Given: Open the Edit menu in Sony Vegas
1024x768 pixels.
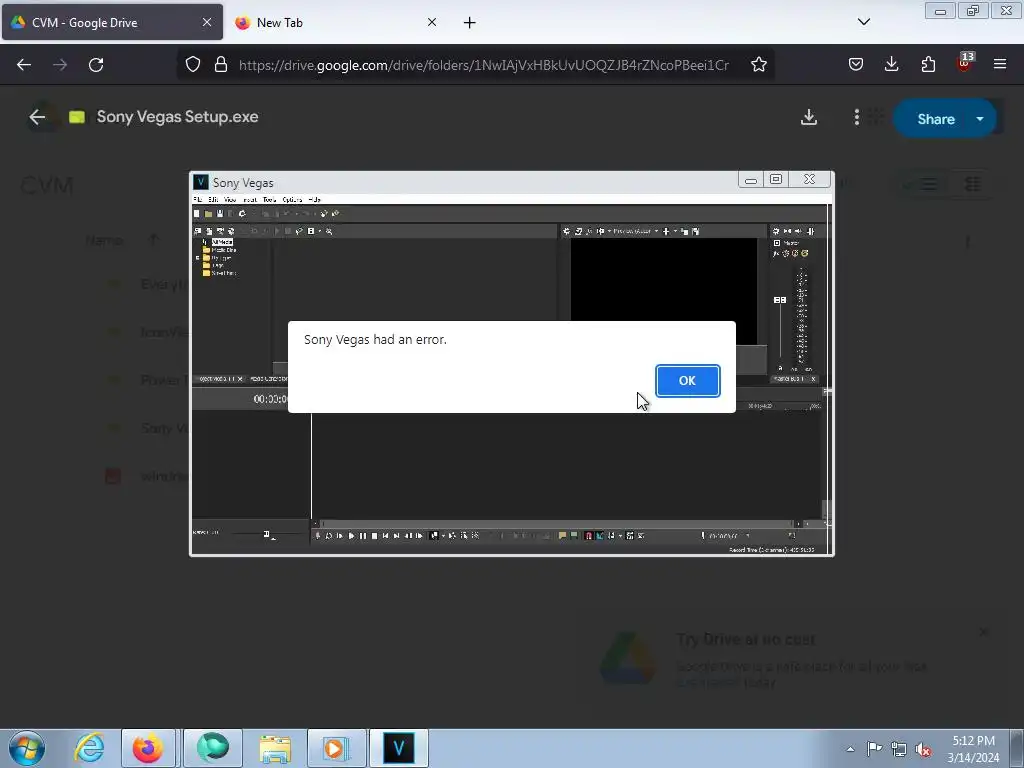Looking at the screenshot, I should [x=213, y=199].
